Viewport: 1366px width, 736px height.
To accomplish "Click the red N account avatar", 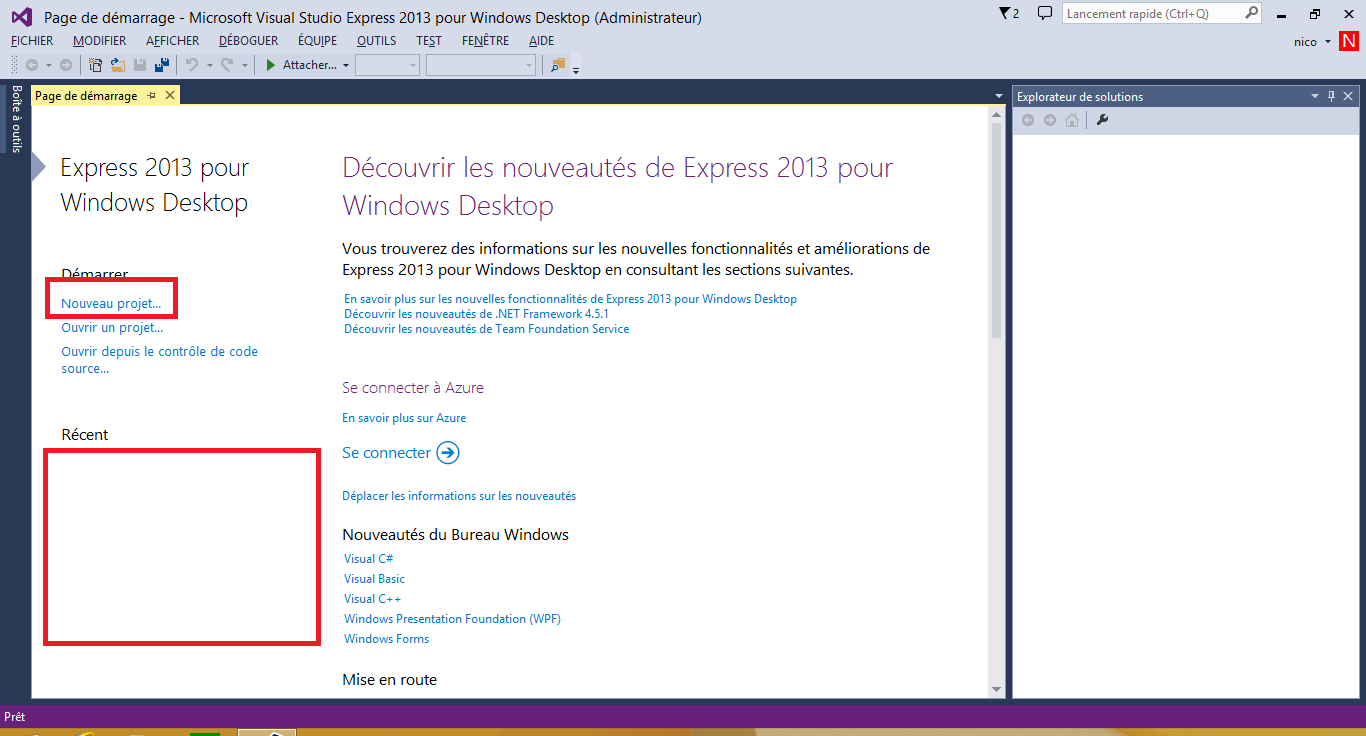I will pyautogui.click(x=1349, y=41).
